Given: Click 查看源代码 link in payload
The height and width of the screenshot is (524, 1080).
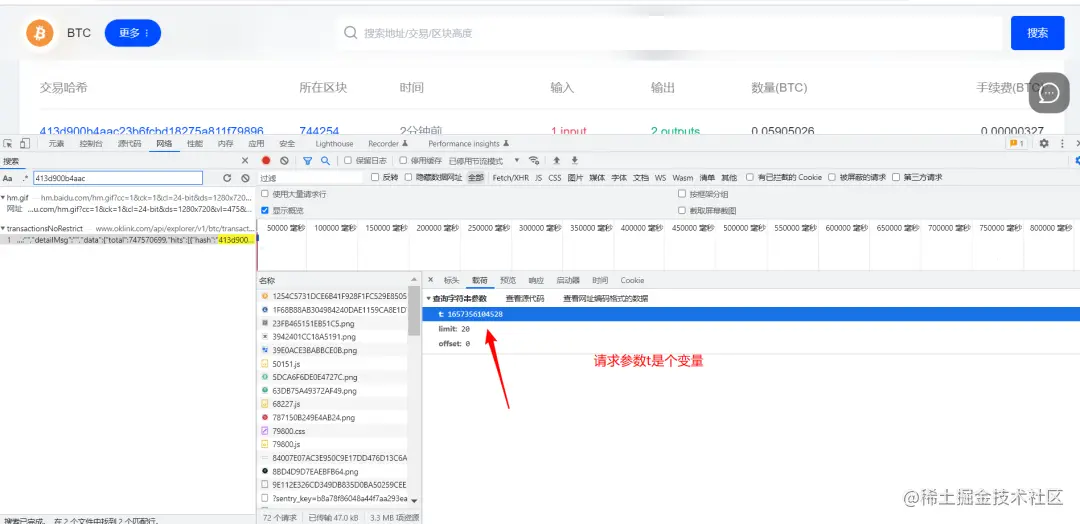Looking at the screenshot, I should pyautogui.click(x=525, y=299).
